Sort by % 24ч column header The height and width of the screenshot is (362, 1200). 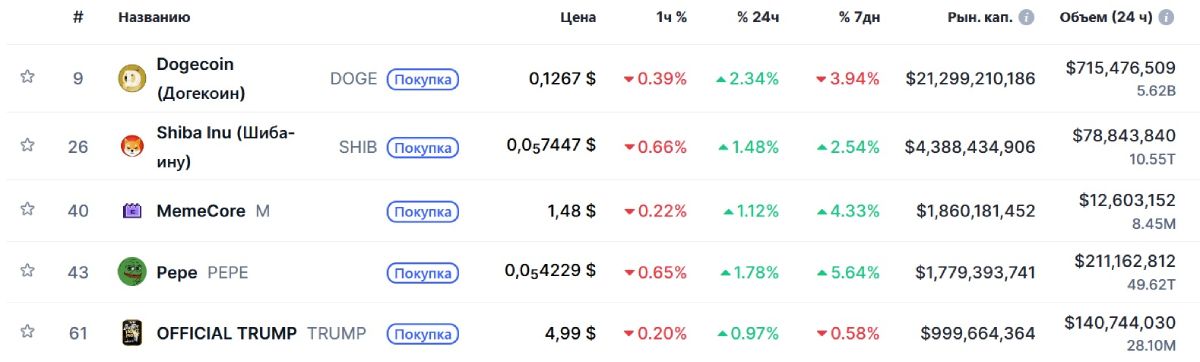[757, 17]
